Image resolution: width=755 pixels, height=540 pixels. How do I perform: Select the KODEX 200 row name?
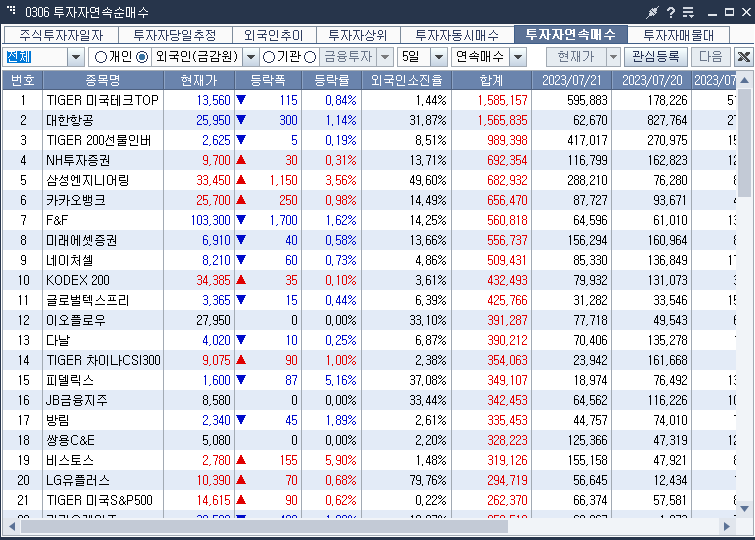coord(78,280)
